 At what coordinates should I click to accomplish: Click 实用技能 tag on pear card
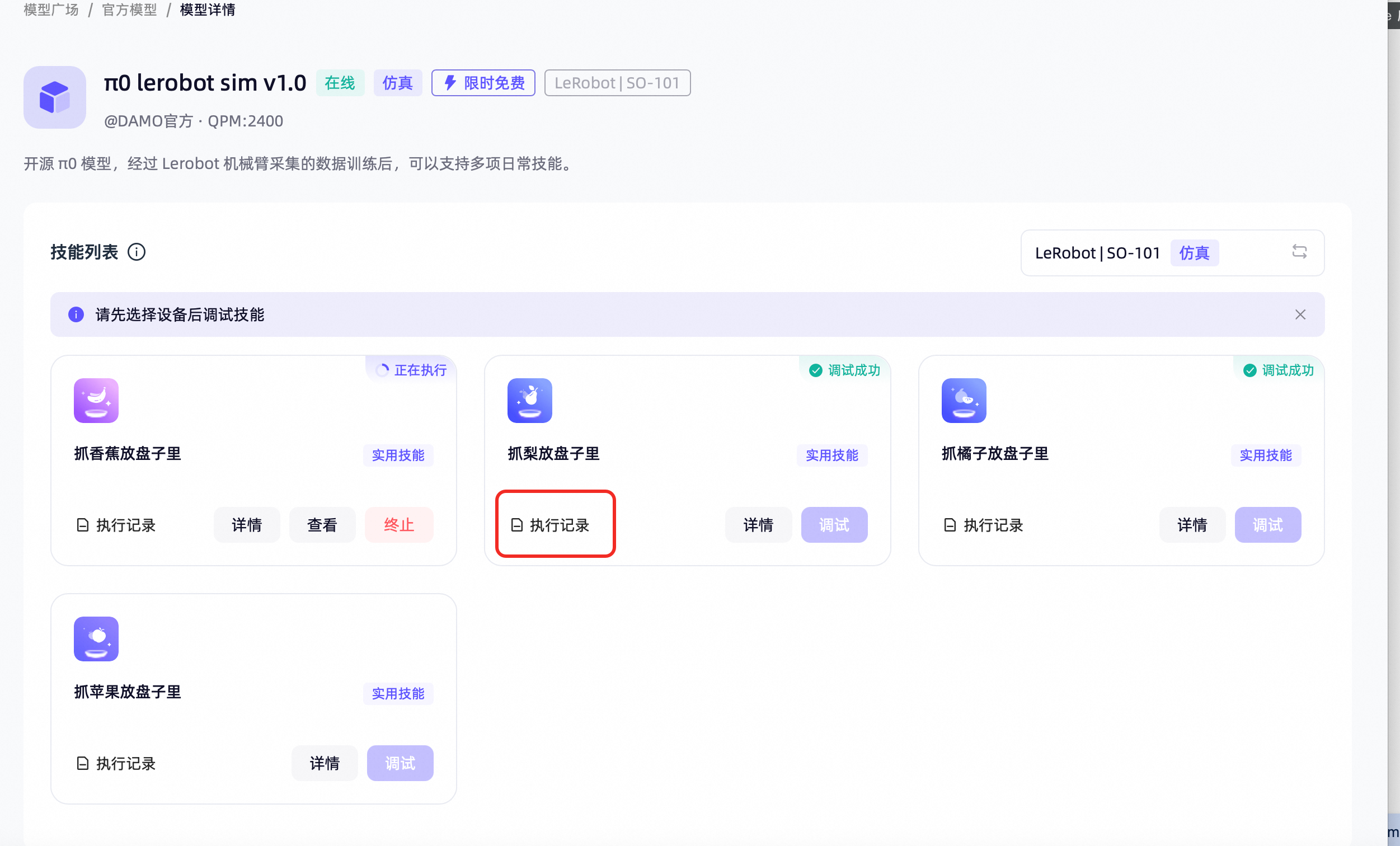pos(832,455)
